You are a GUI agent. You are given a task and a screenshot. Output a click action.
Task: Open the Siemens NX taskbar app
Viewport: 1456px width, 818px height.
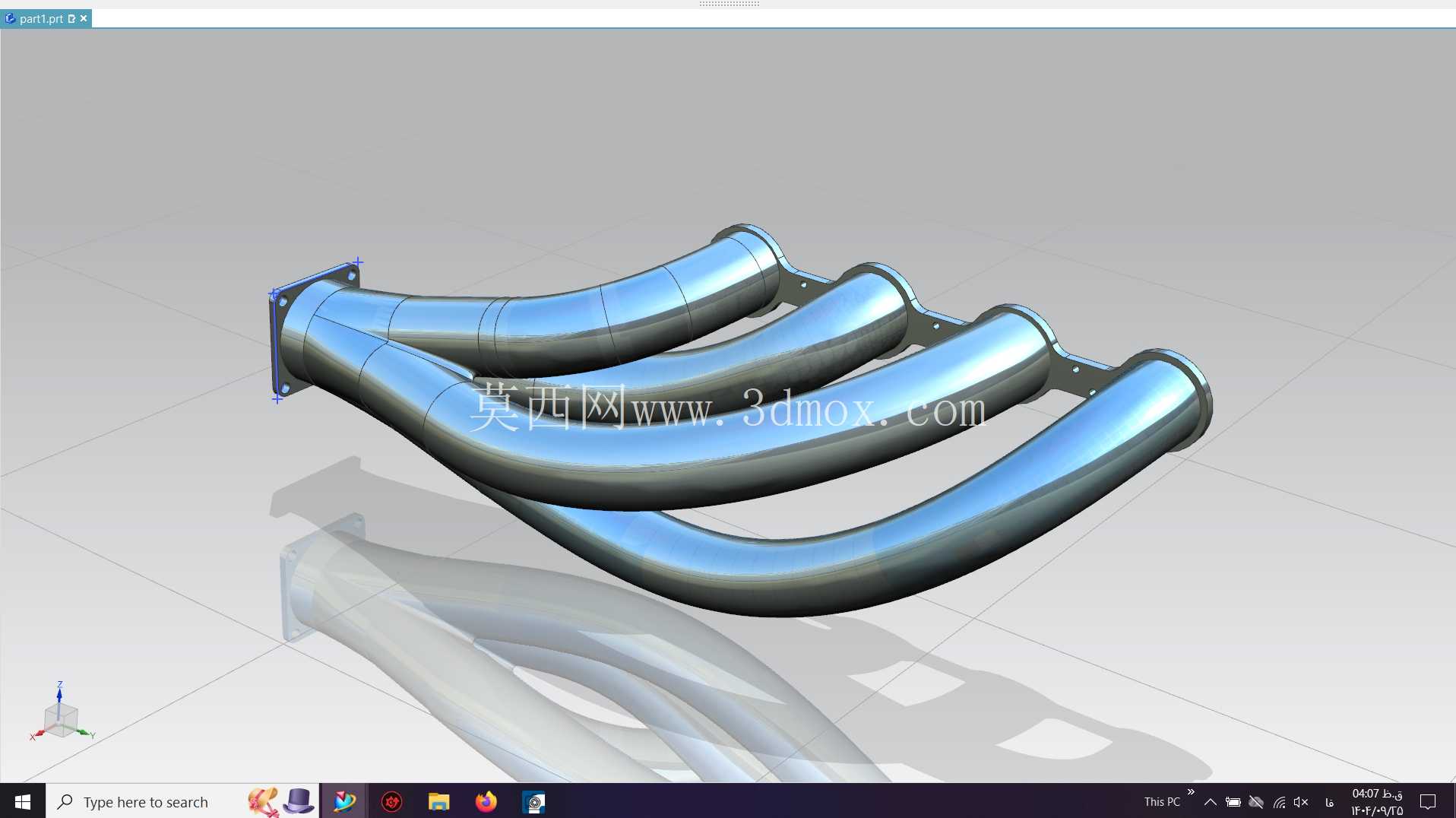(345, 801)
